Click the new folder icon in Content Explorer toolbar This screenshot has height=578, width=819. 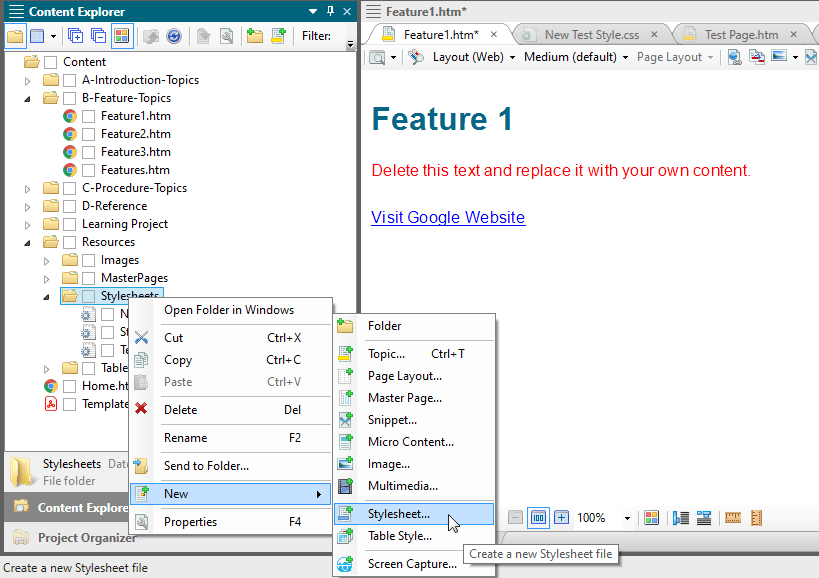click(x=254, y=36)
